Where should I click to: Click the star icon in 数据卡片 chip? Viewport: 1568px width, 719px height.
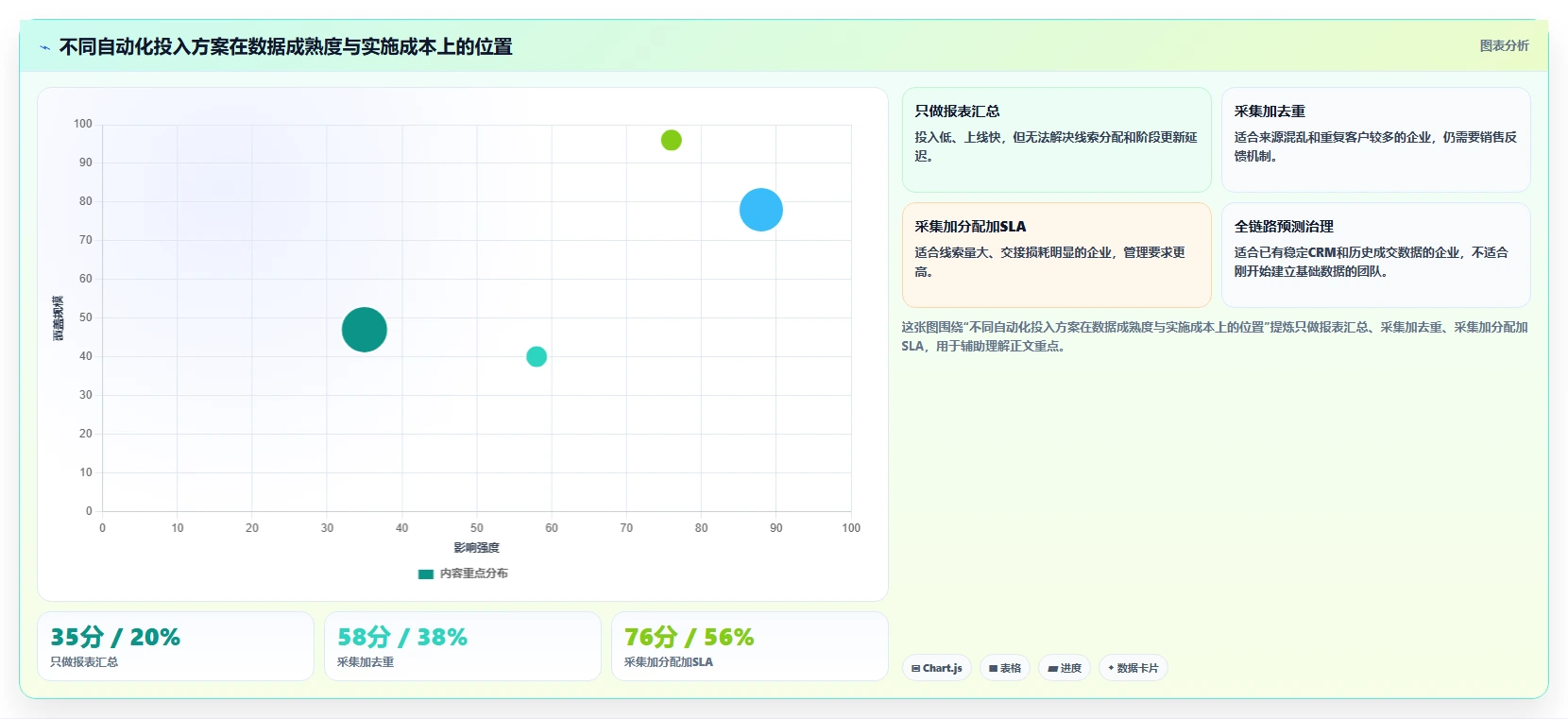tap(1111, 668)
